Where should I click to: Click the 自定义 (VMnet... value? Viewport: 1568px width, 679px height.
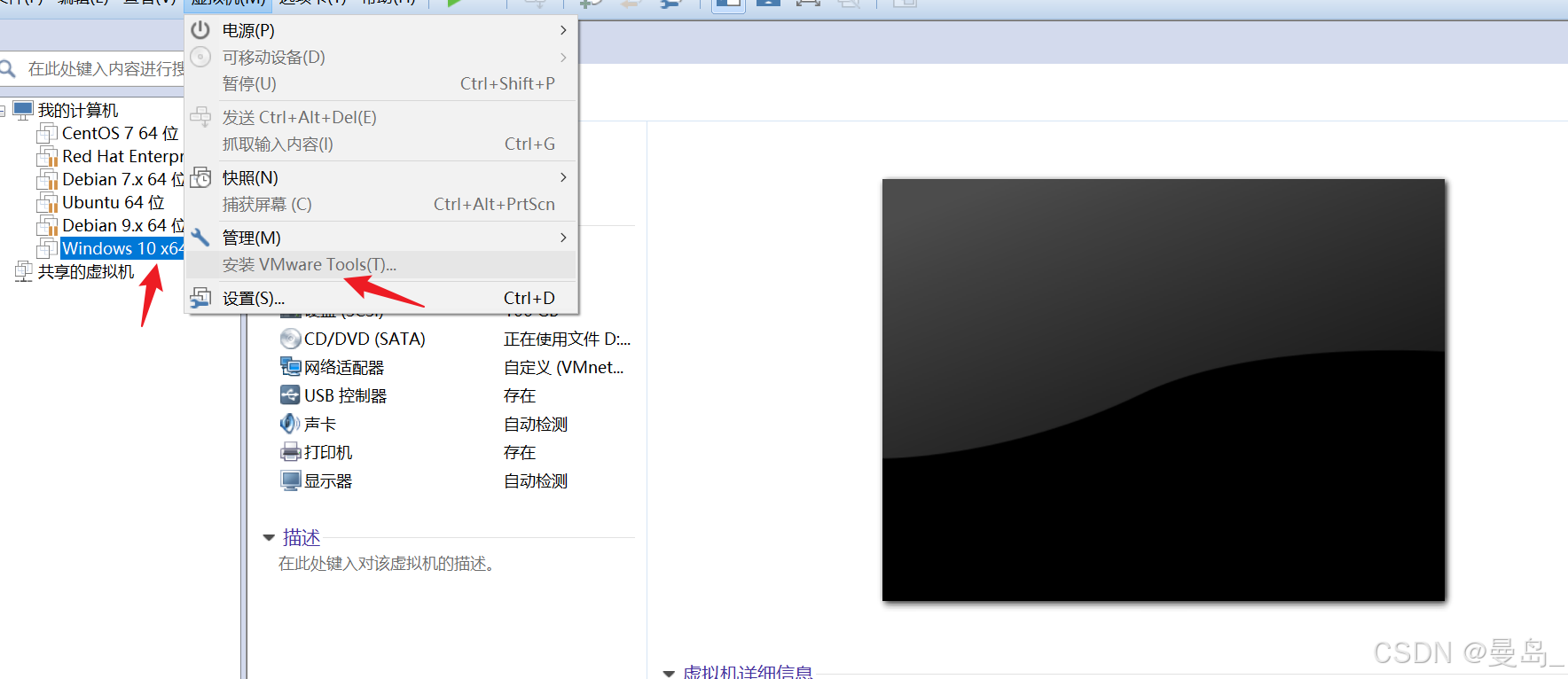pos(564,367)
